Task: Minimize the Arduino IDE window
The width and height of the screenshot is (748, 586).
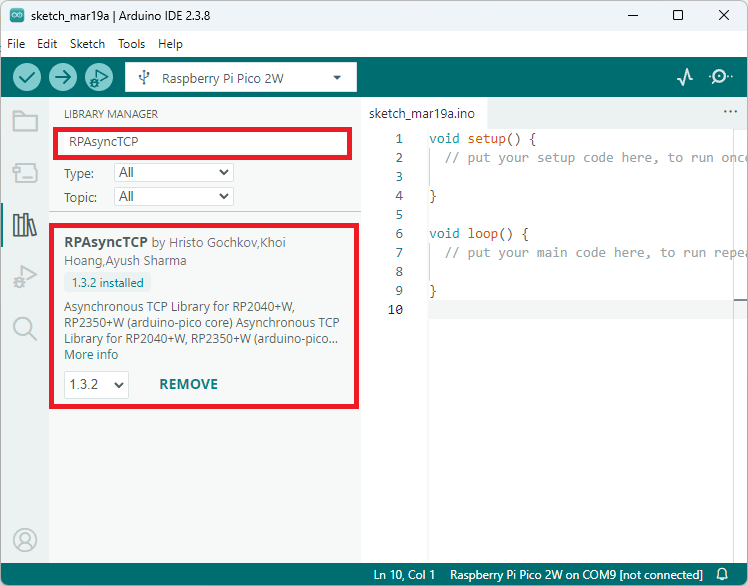Action: (x=633, y=15)
